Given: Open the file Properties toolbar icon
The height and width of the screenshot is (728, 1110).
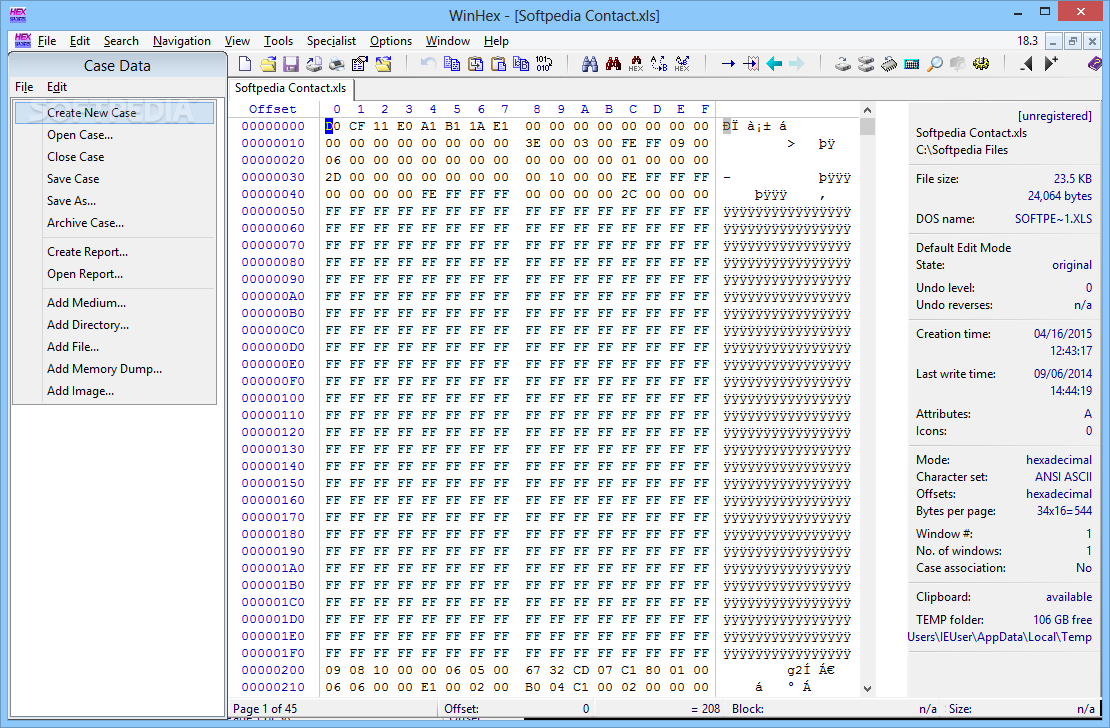Looking at the screenshot, I should pyautogui.click(x=360, y=64).
